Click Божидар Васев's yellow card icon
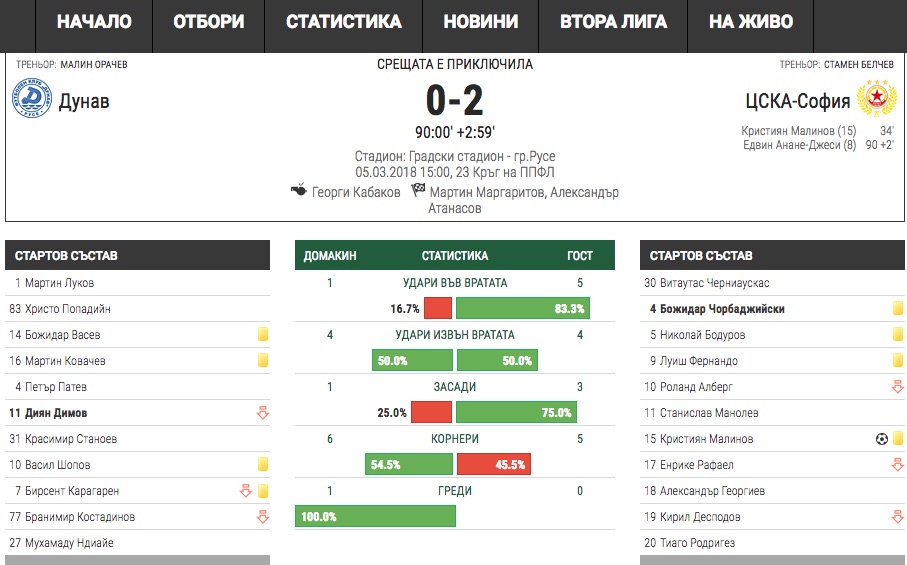Image resolution: width=907 pixels, height=565 pixels. pyautogui.click(x=263, y=334)
